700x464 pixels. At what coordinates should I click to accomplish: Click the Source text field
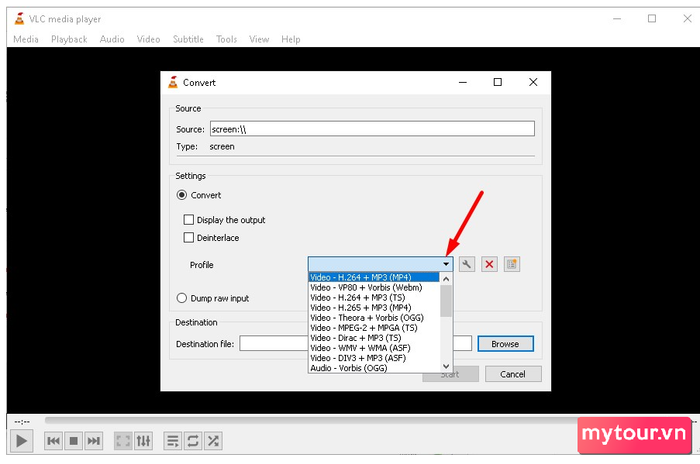pos(370,129)
